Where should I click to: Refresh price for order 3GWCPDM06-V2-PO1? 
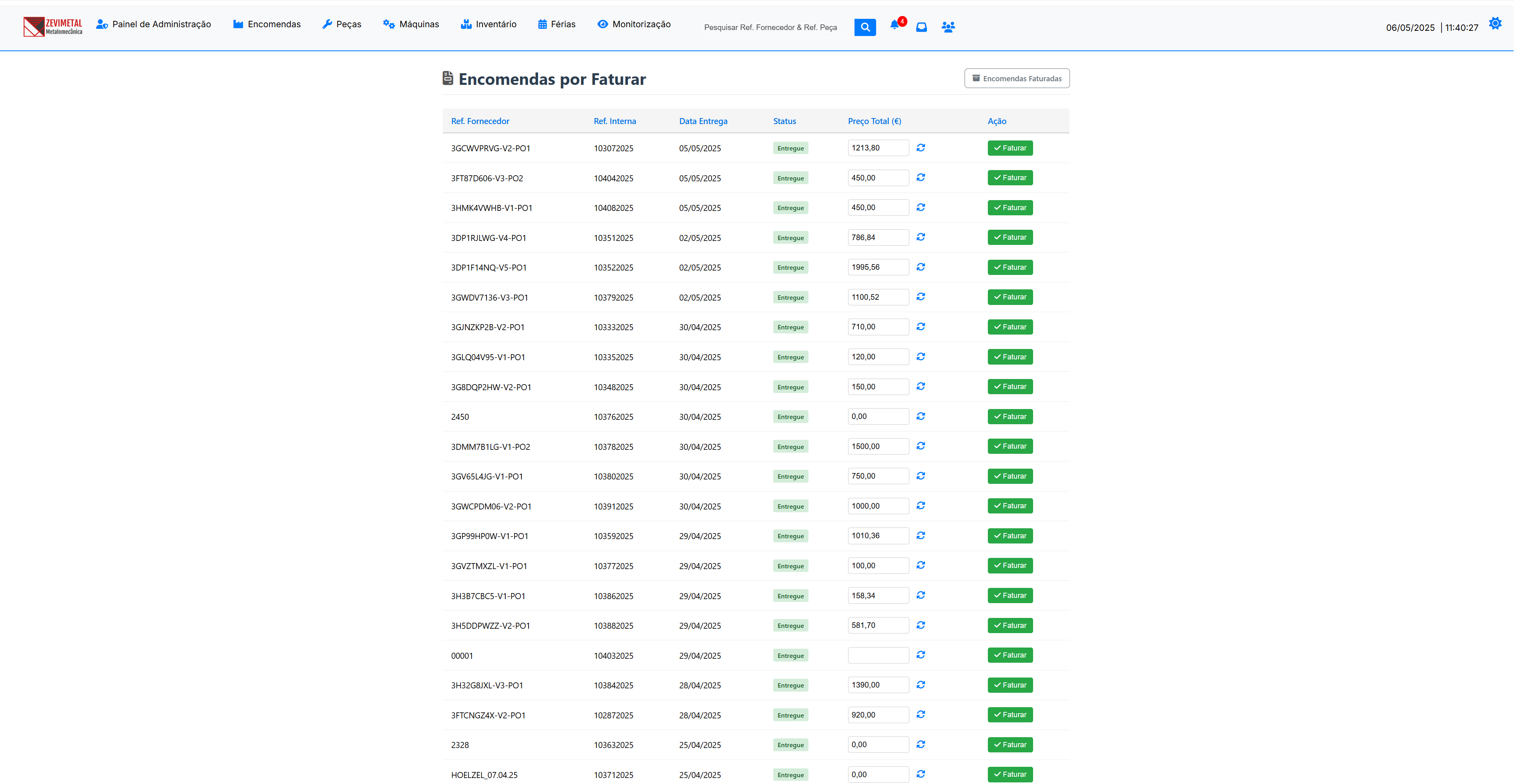(921, 505)
